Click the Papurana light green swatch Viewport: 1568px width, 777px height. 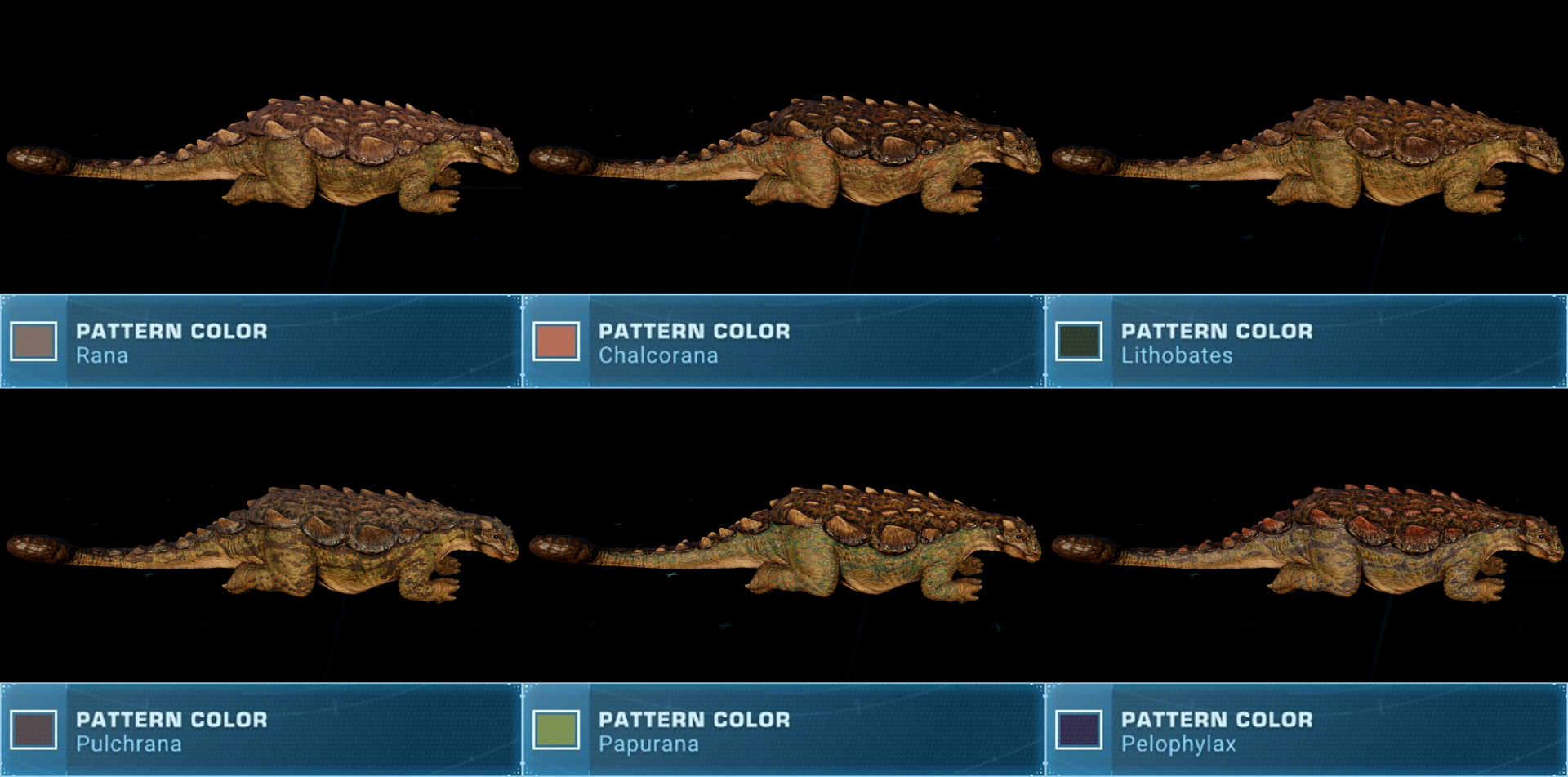[x=556, y=730]
